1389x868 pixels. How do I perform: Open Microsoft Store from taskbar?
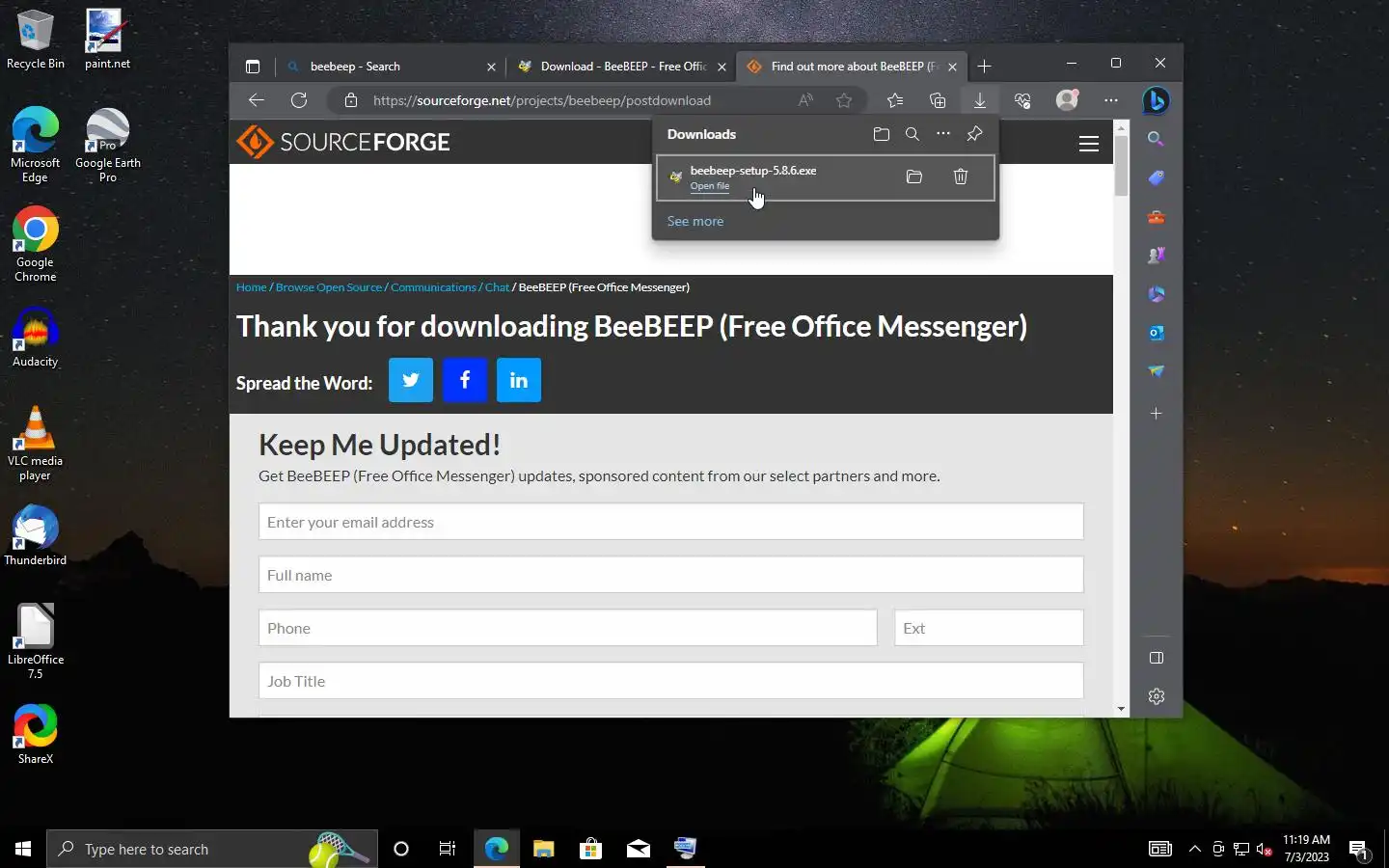click(x=590, y=849)
